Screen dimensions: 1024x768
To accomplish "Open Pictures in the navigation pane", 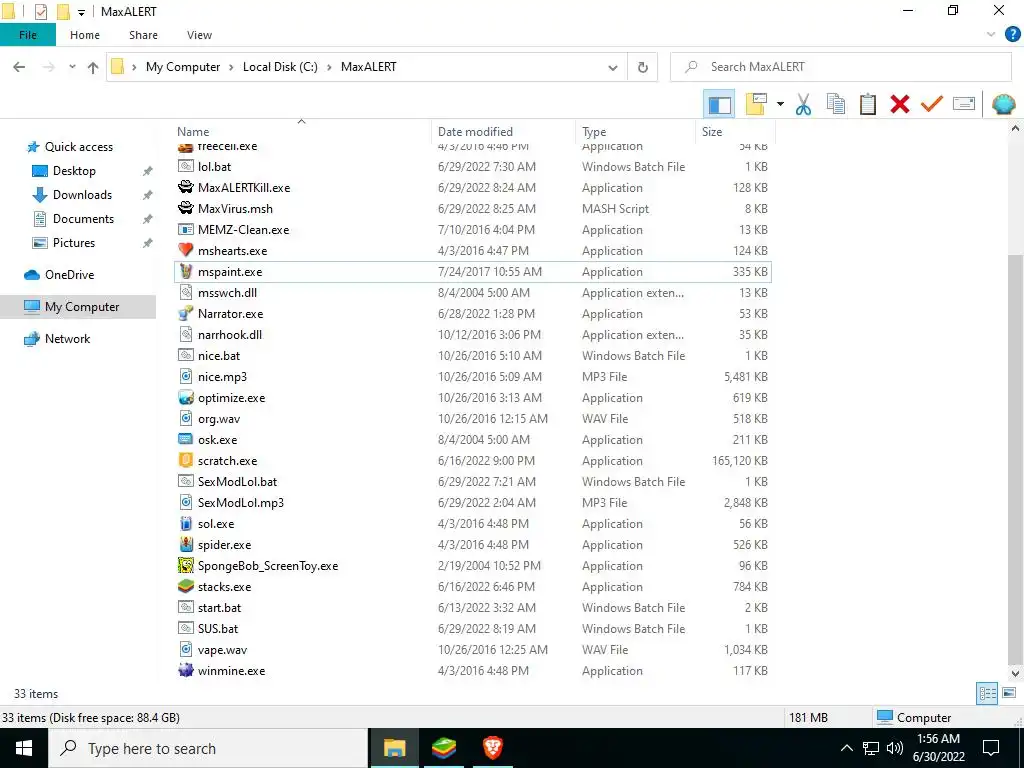I will pos(74,243).
